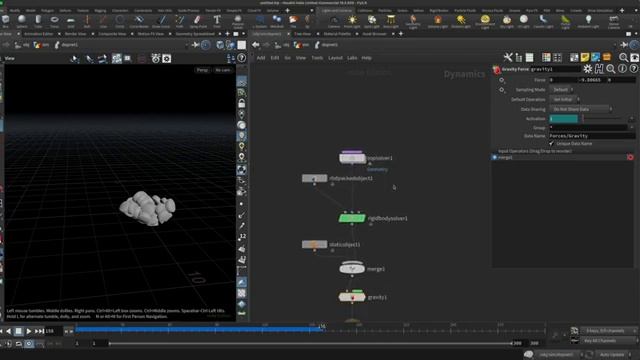Switch to the Render View pane tab

76,34
